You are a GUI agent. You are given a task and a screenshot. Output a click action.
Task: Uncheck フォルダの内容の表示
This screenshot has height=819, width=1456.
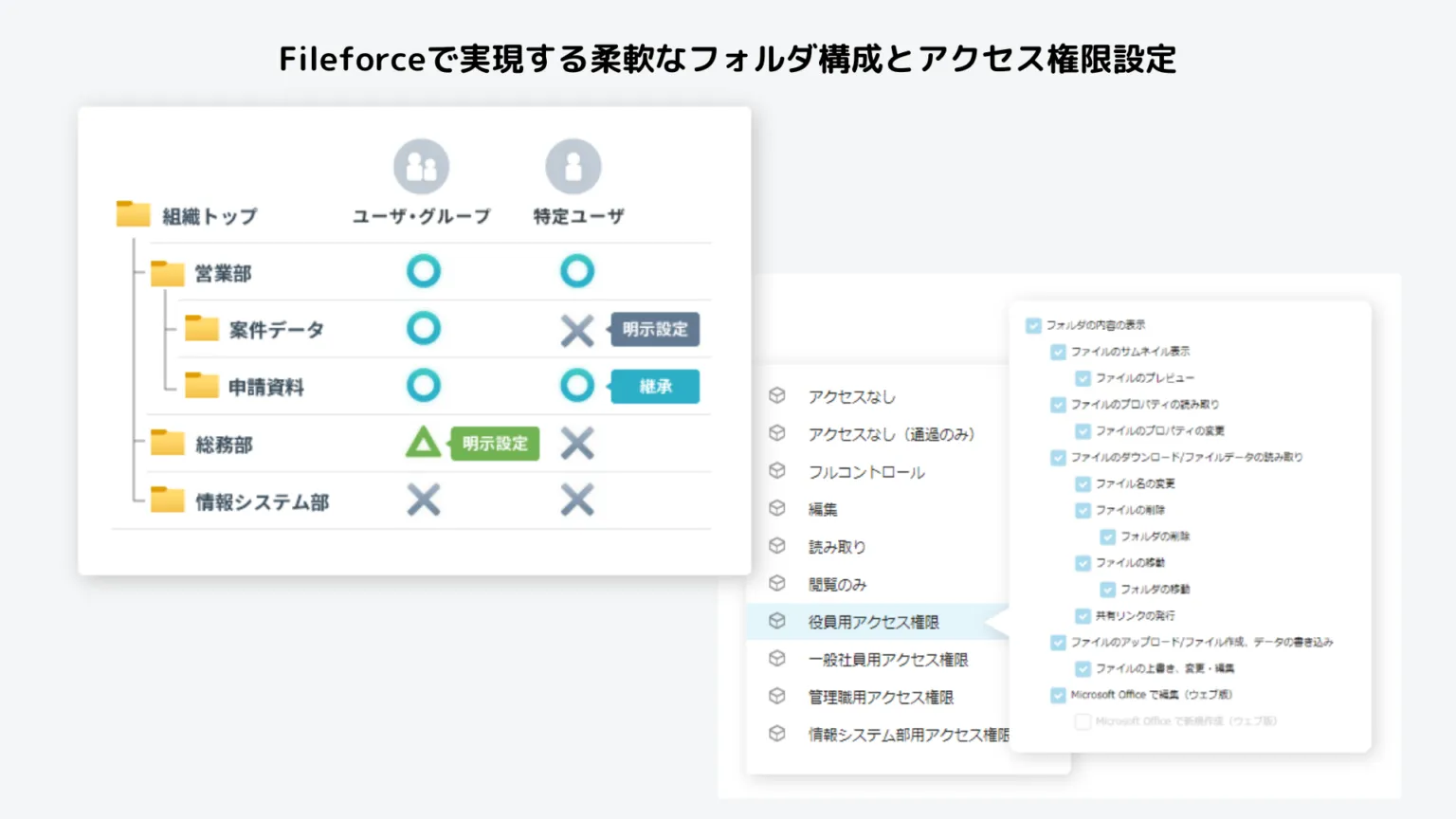tap(1032, 324)
